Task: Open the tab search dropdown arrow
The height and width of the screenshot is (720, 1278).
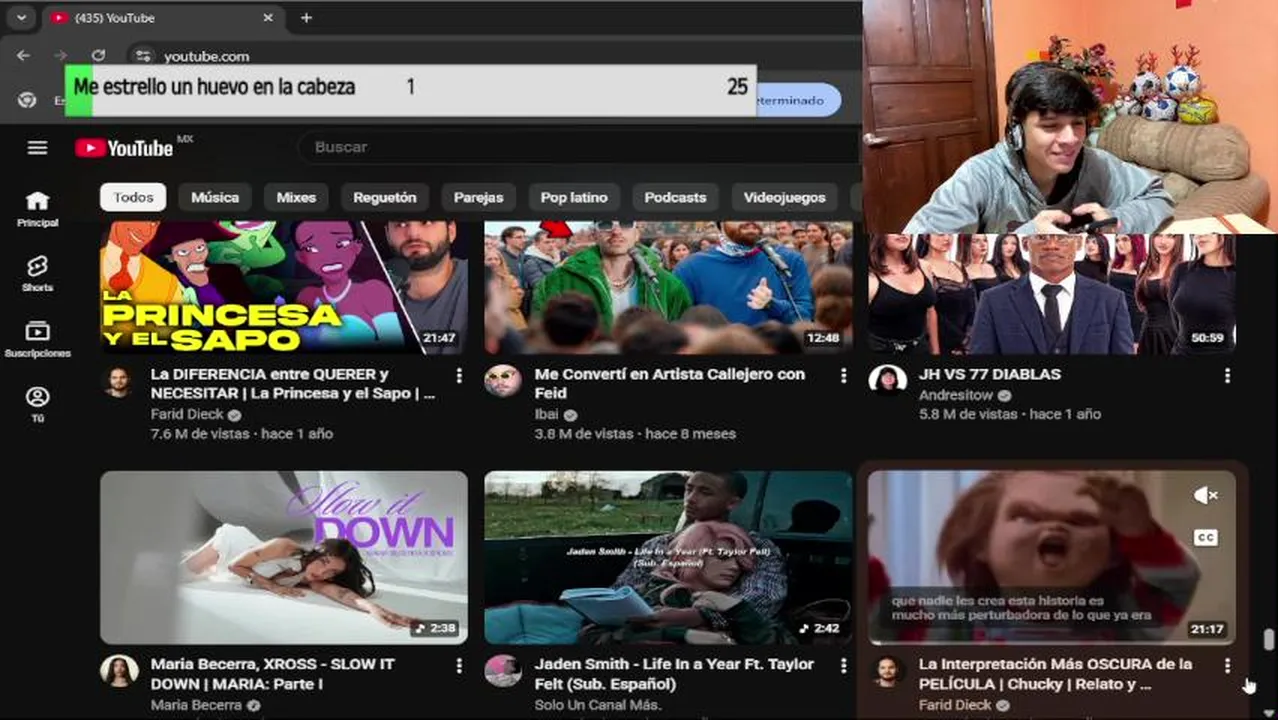Action: 20,18
